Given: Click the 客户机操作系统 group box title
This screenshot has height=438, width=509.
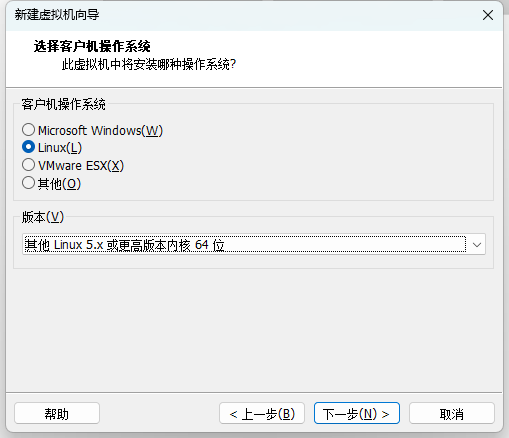Looking at the screenshot, I should [63, 104].
